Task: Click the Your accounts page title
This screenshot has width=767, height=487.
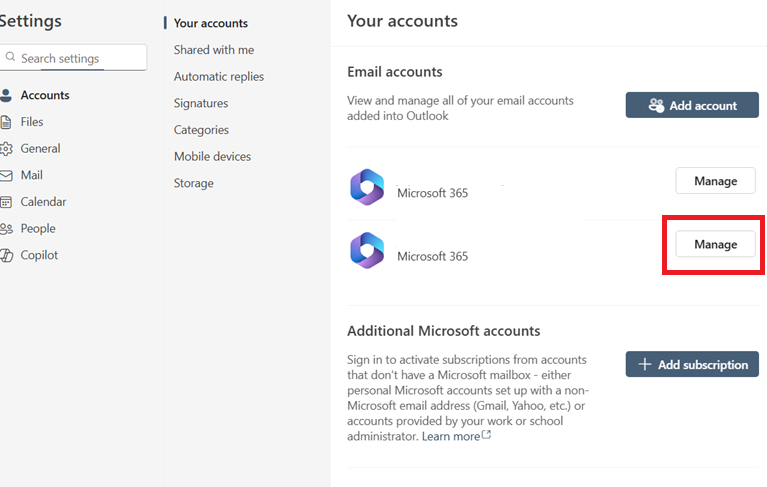Action: pyautogui.click(x=403, y=21)
